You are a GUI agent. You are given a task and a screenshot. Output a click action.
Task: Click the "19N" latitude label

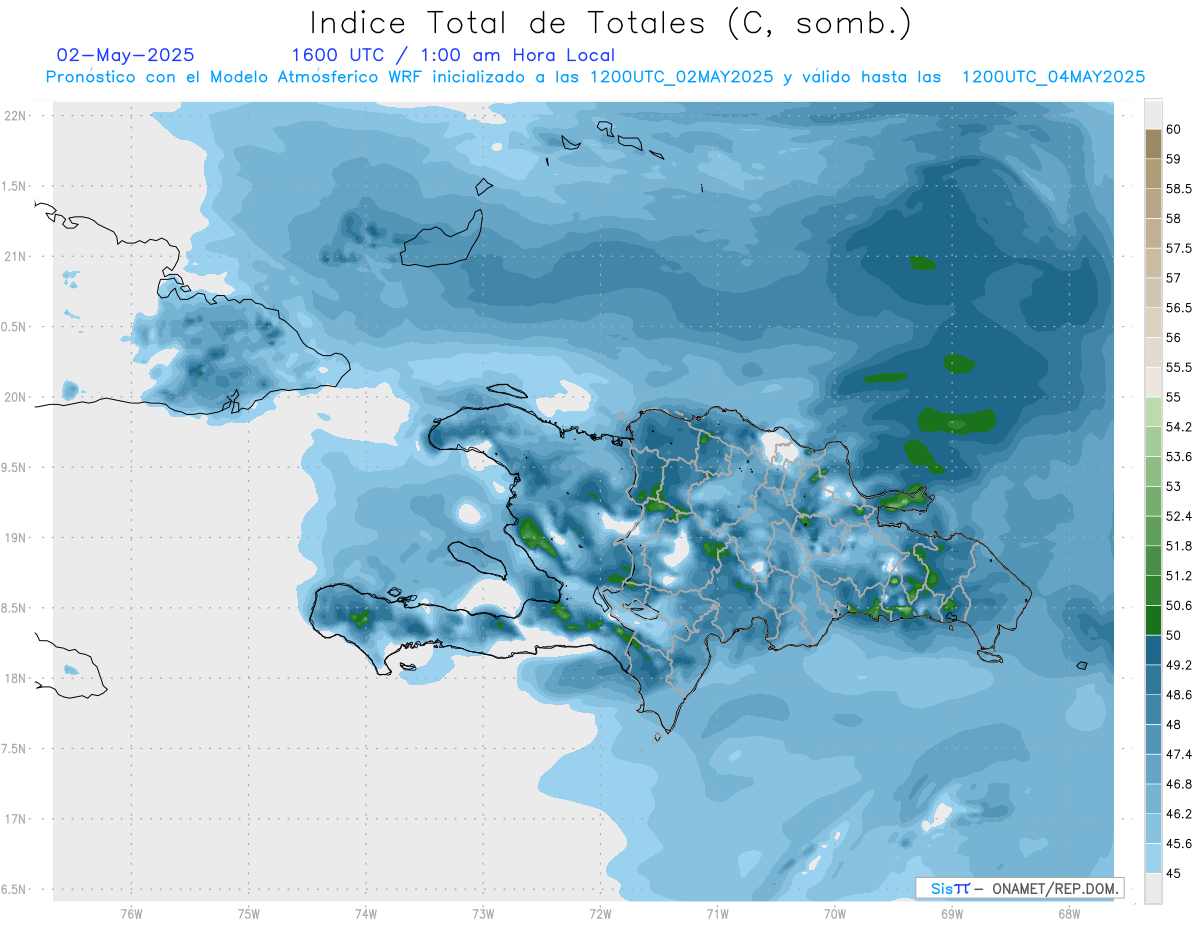coord(15,538)
